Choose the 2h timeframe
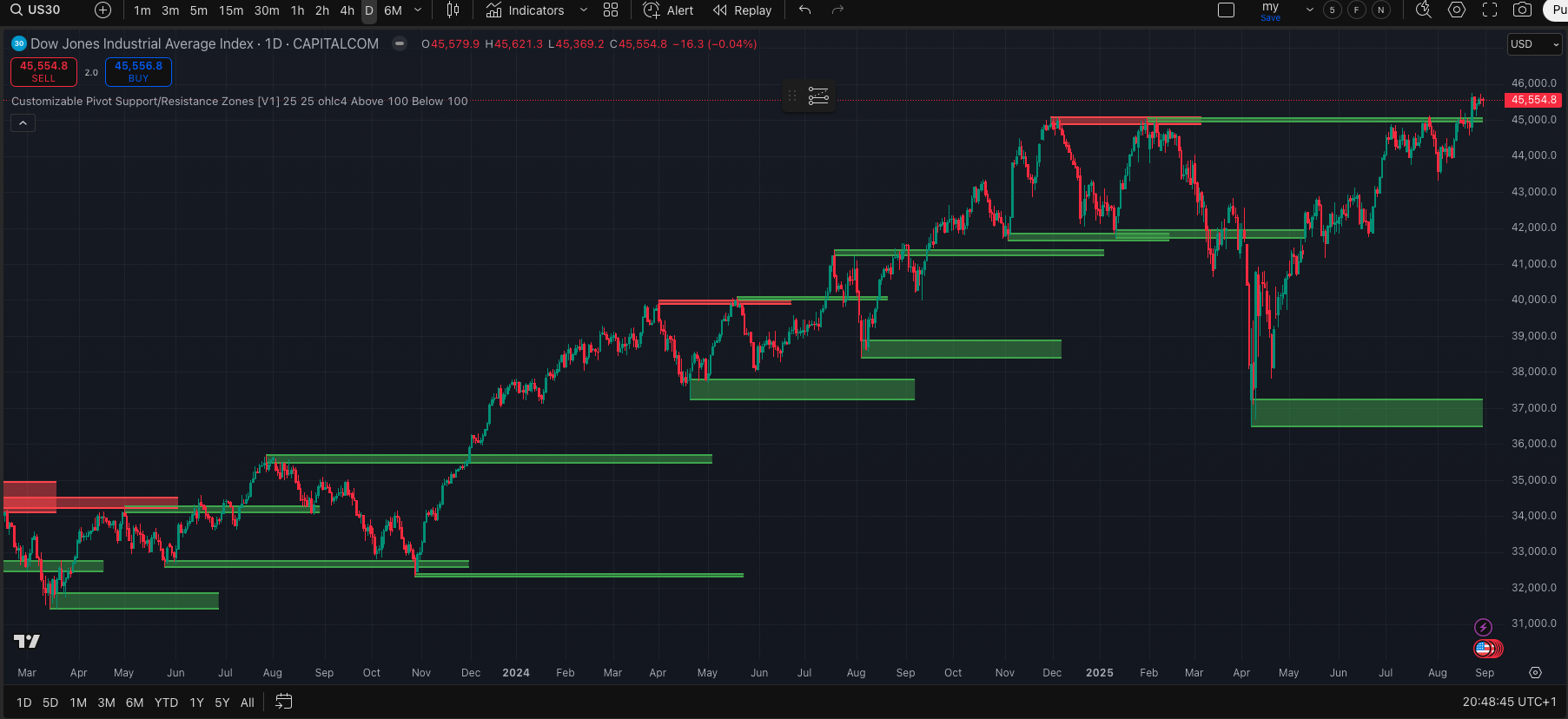 [x=322, y=10]
